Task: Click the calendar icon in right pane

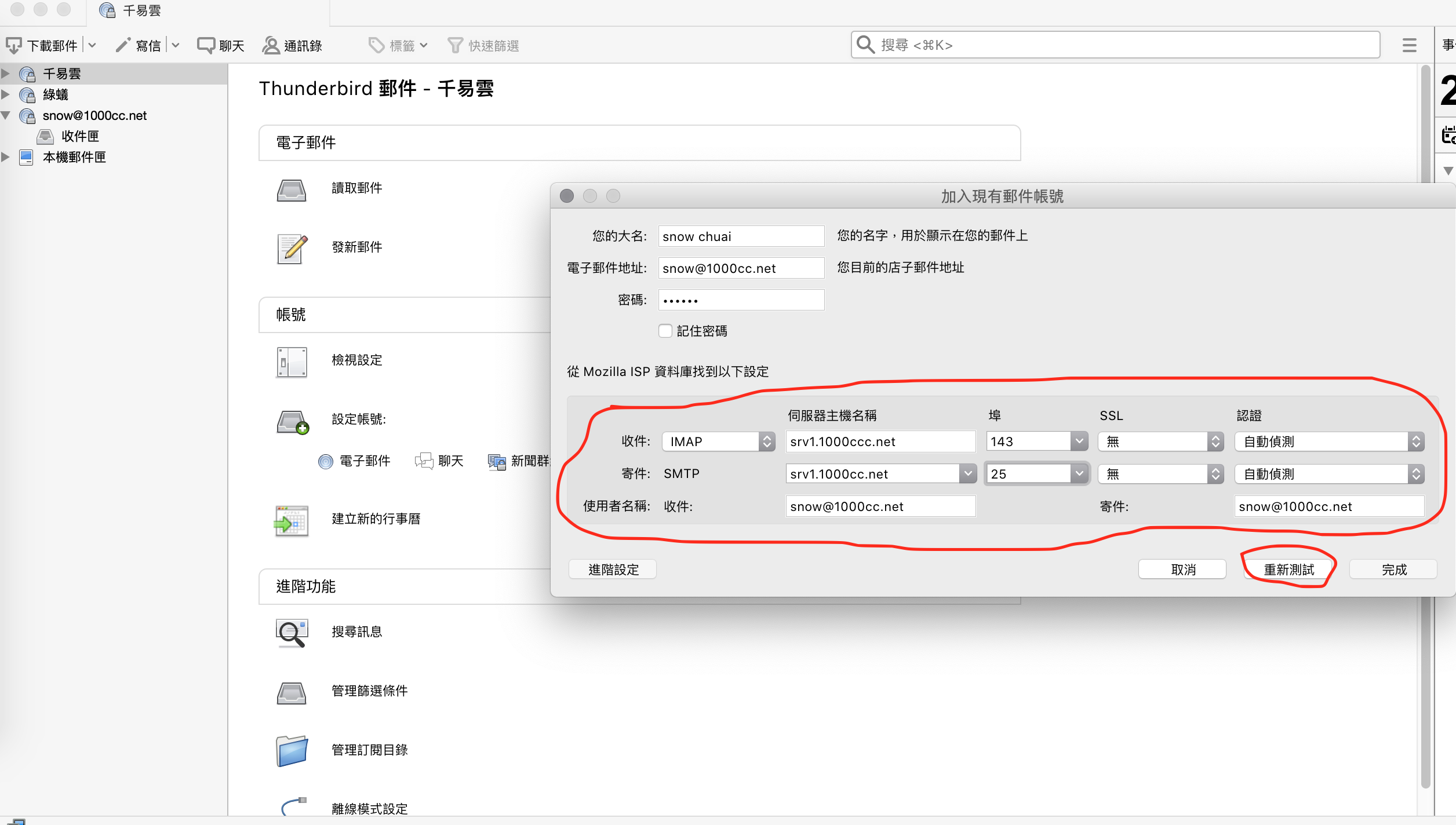Action: pyautogui.click(x=1448, y=134)
